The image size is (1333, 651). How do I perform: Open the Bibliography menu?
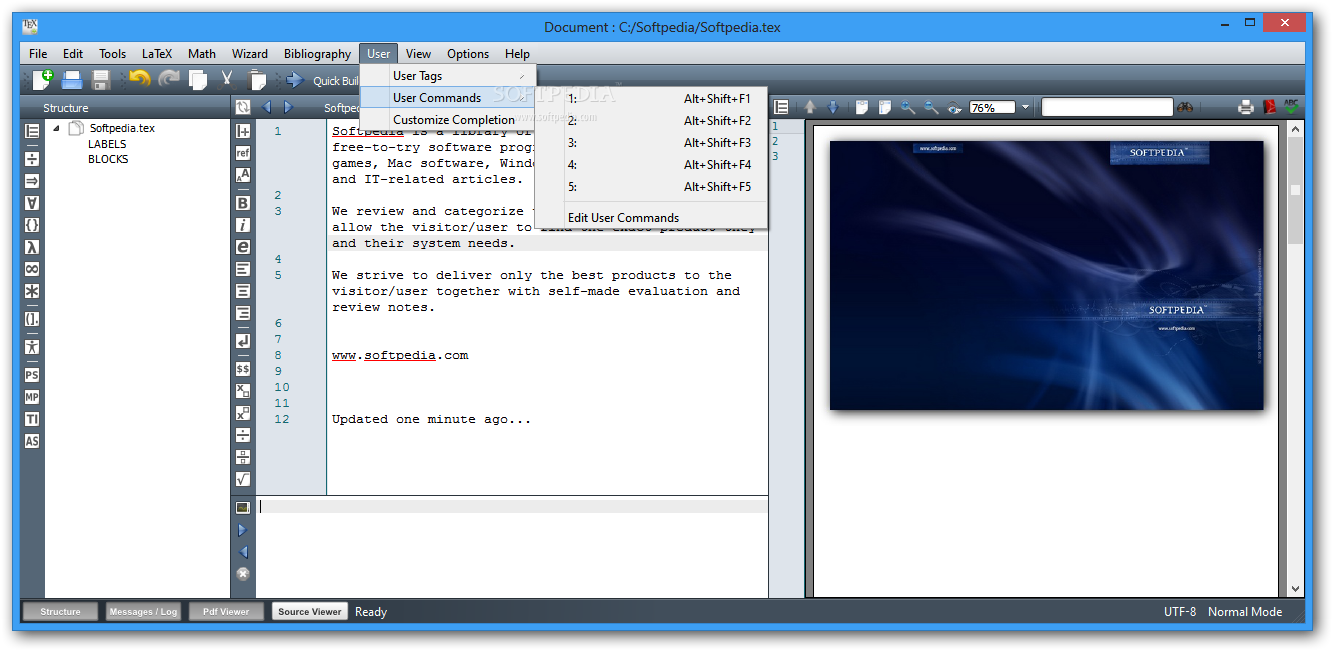[317, 54]
